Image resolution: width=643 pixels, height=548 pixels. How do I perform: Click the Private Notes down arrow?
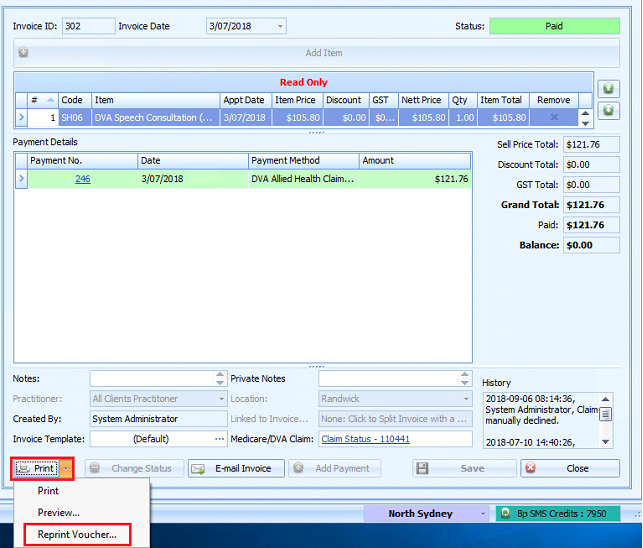click(465, 383)
